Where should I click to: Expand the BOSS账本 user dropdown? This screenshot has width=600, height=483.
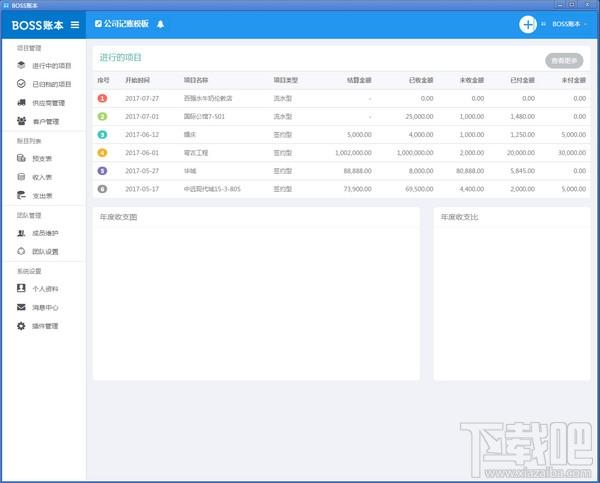point(570,24)
